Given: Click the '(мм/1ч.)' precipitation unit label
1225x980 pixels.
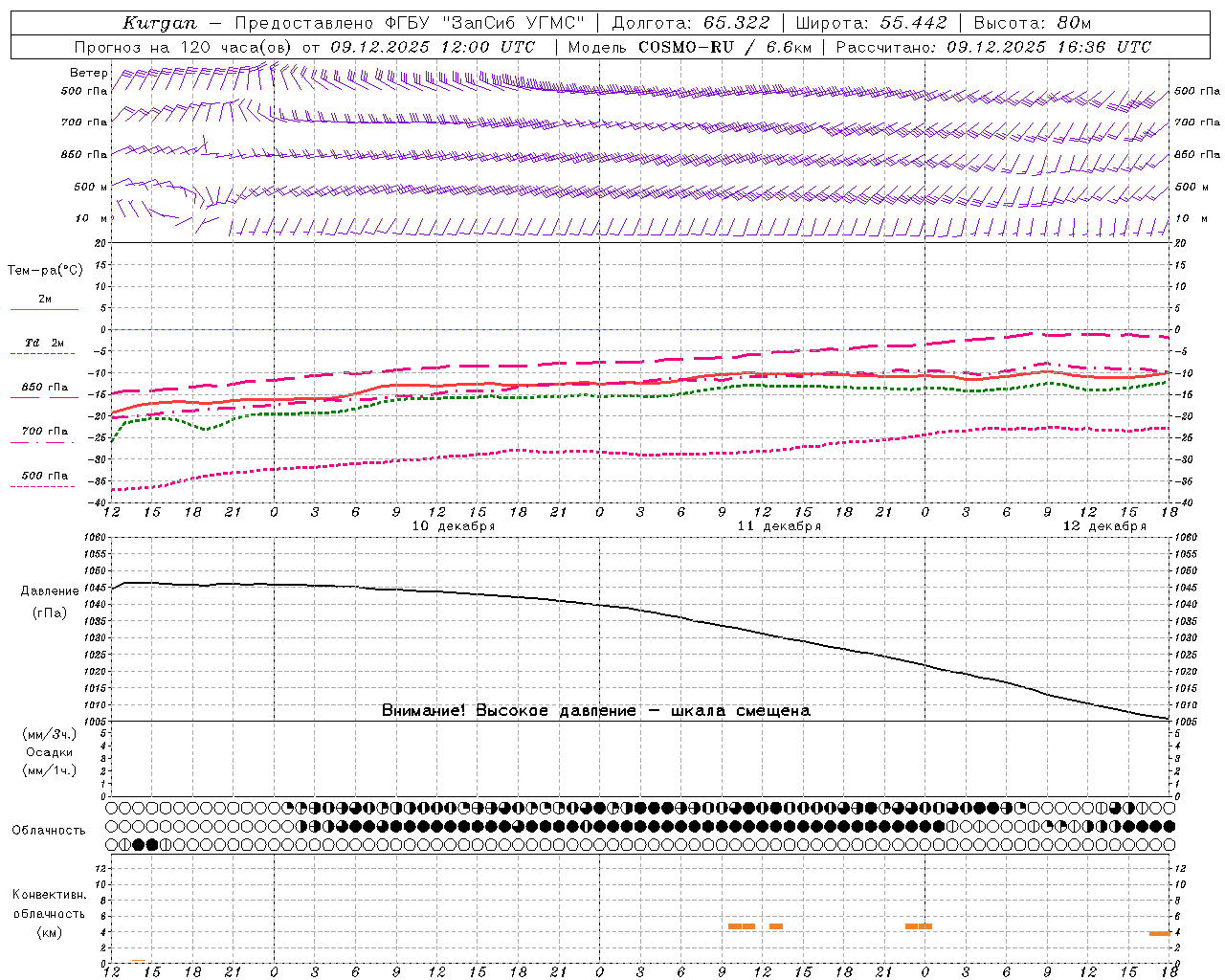Looking at the screenshot, I should click(x=50, y=770).
